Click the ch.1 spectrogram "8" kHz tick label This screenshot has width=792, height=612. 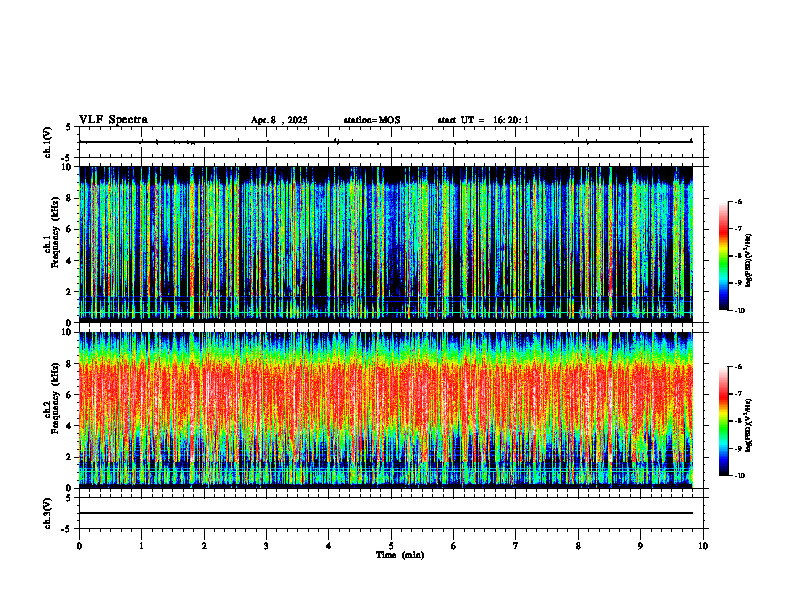(x=70, y=198)
